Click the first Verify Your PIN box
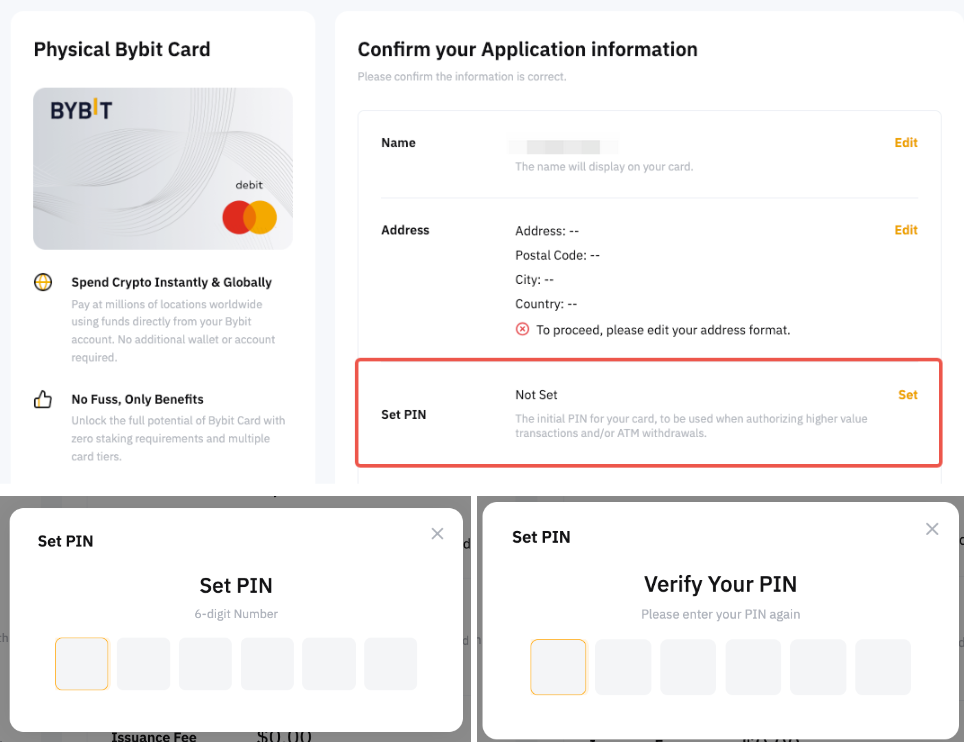Image resolution: width=964 pixels, height=742 pixels. [558, 666]
